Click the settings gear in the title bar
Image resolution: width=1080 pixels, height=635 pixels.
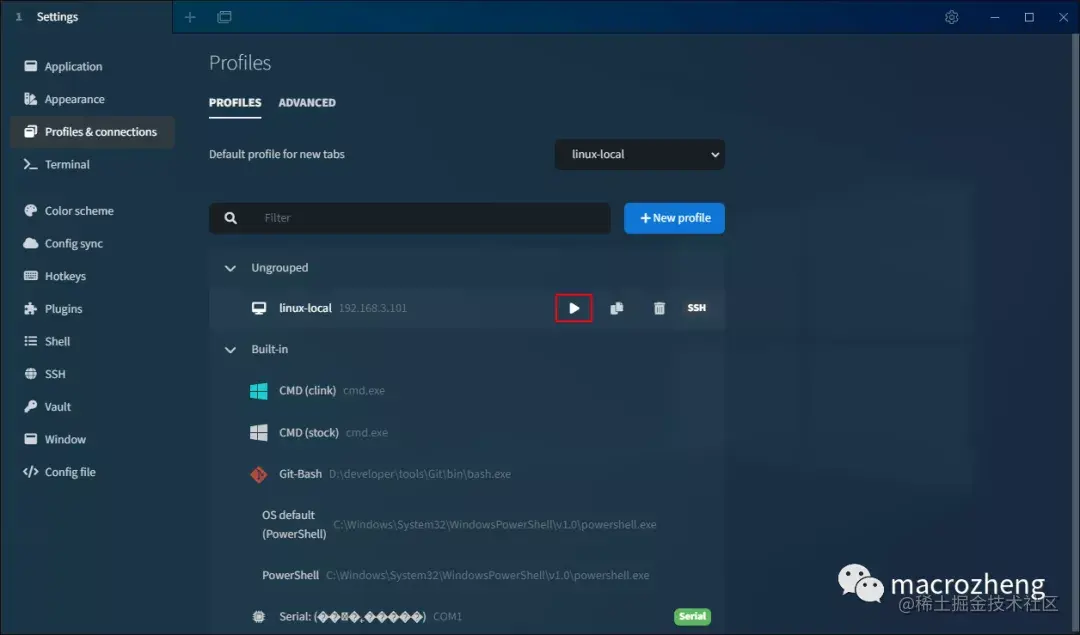[x=951, y=17]
